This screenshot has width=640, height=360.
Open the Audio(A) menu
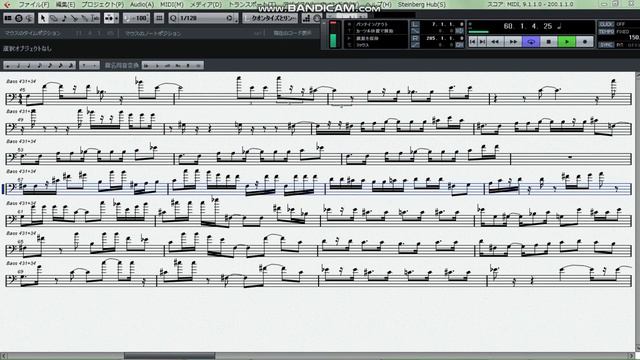[142, 4]
